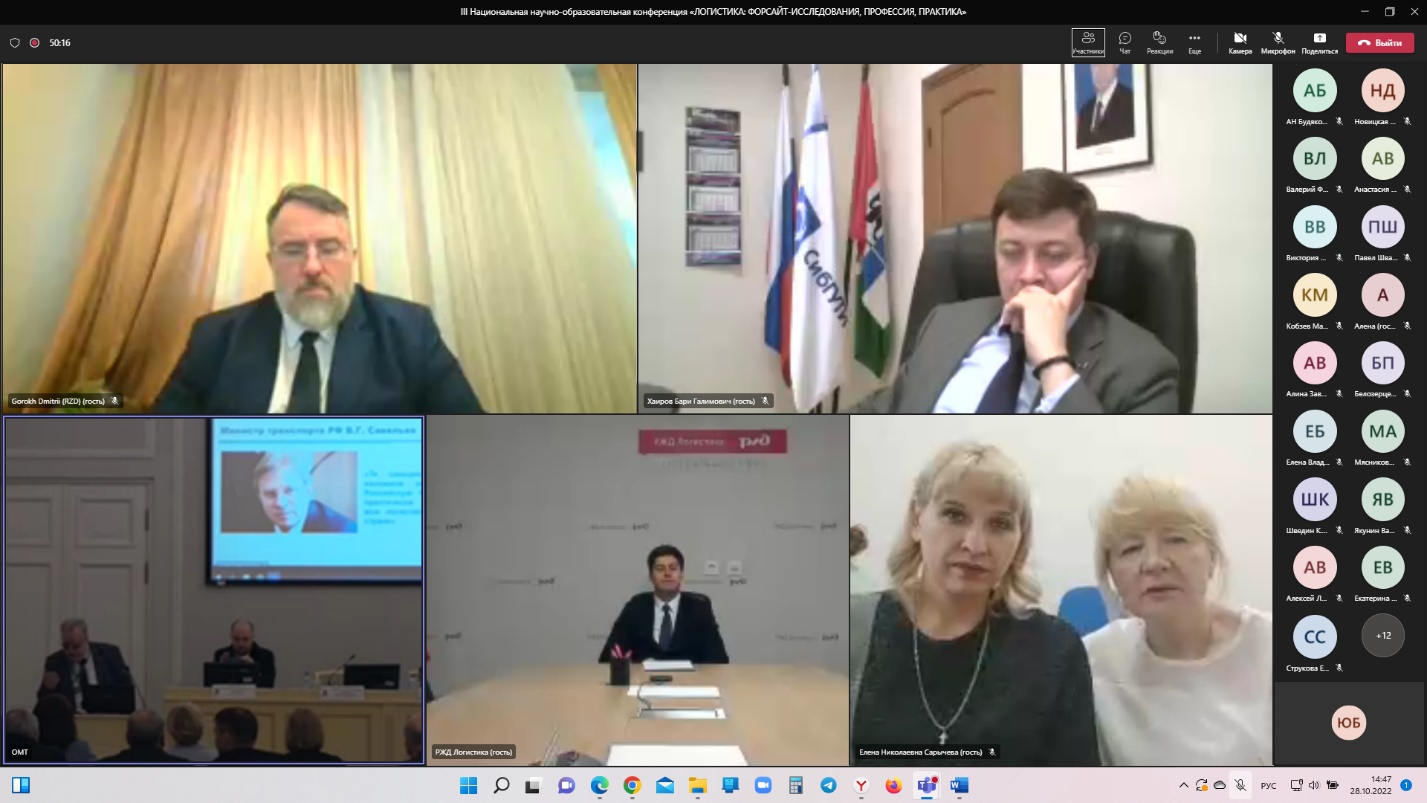Open the Участники participants panel
Screen dimensions: 1427x803
coord(1088,42)
